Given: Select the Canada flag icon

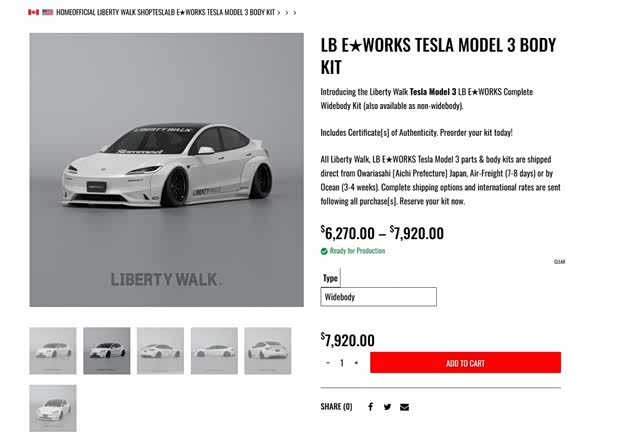Looking at the screenshot, I should [33, 12].
